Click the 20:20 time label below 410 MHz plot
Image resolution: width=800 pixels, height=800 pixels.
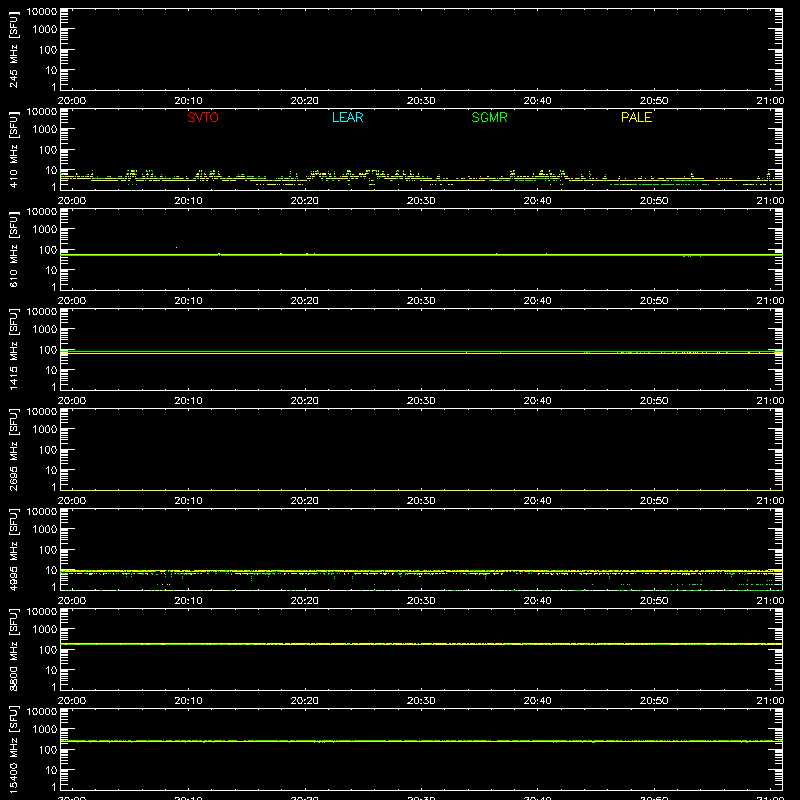(305, 201)
